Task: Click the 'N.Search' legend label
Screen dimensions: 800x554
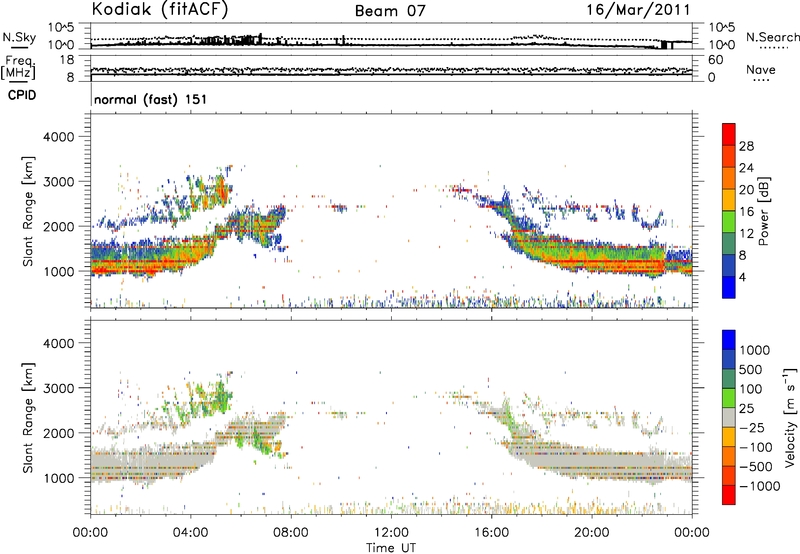Action: (x=773, y=37)
